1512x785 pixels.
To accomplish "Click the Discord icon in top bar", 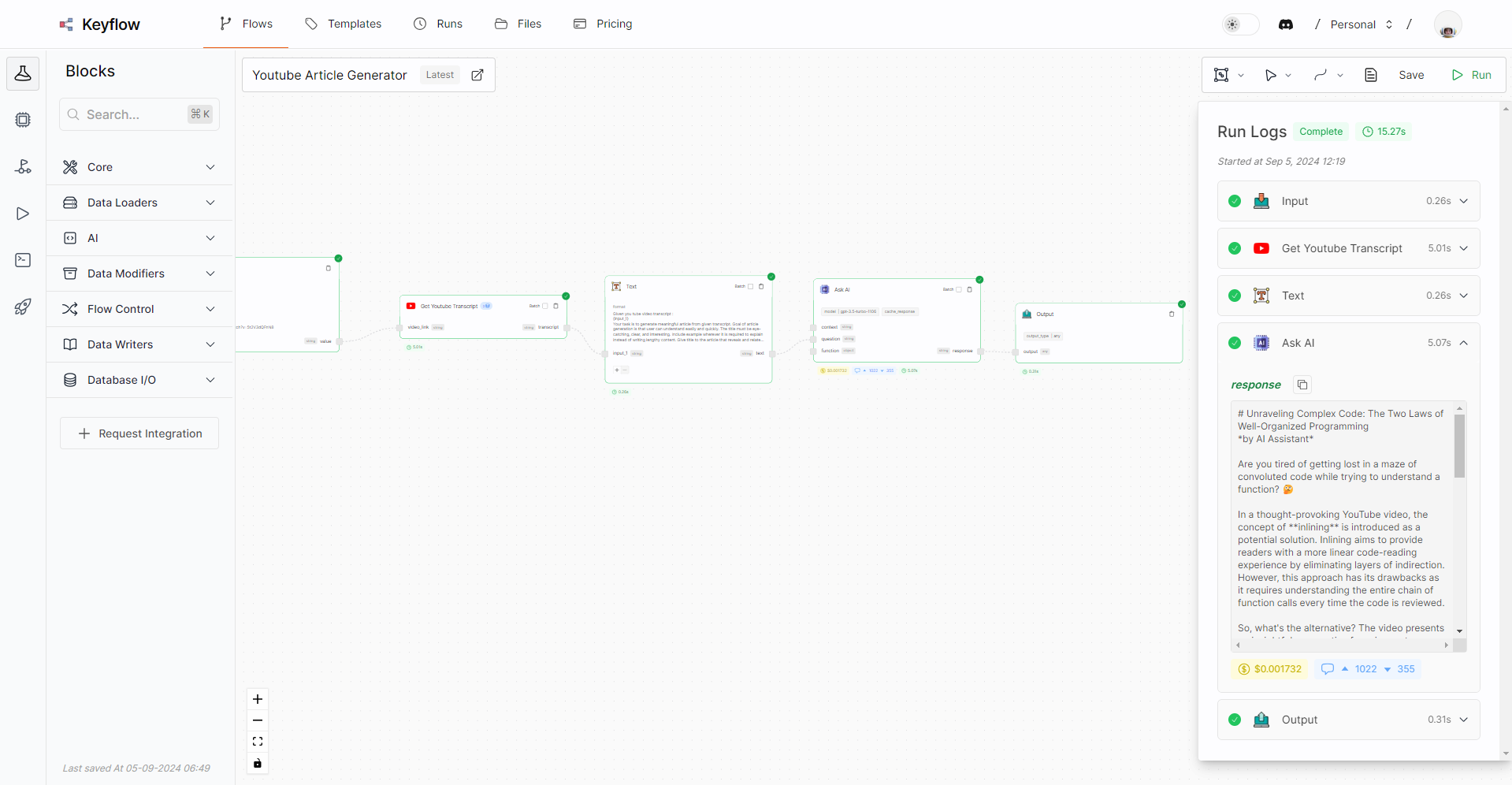I will pyautogui.click(x=1287, y=24).
